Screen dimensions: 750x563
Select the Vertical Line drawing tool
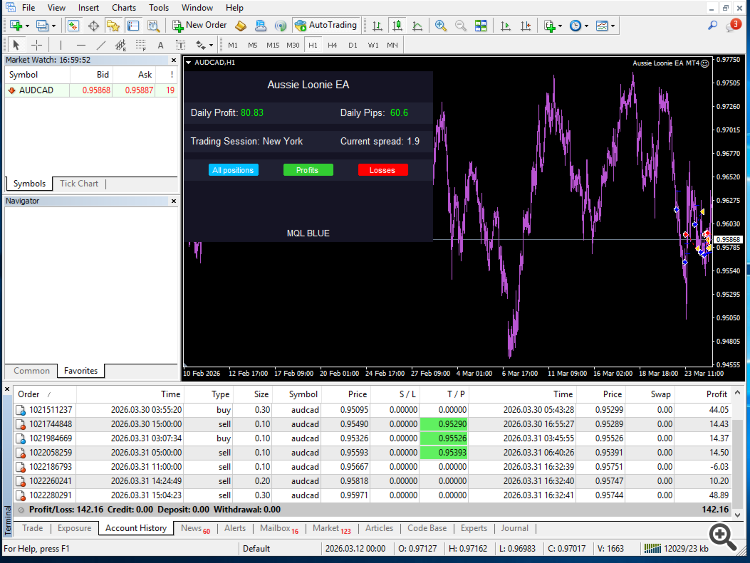tap(60, 45)
